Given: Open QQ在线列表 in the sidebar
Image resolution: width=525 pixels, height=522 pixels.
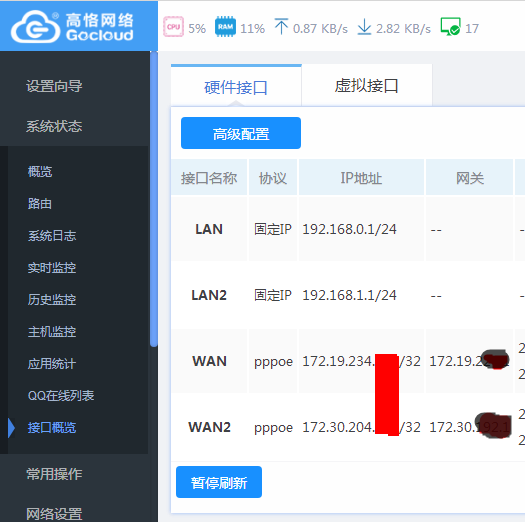Looking at the screenshot, I should [61, 396].
